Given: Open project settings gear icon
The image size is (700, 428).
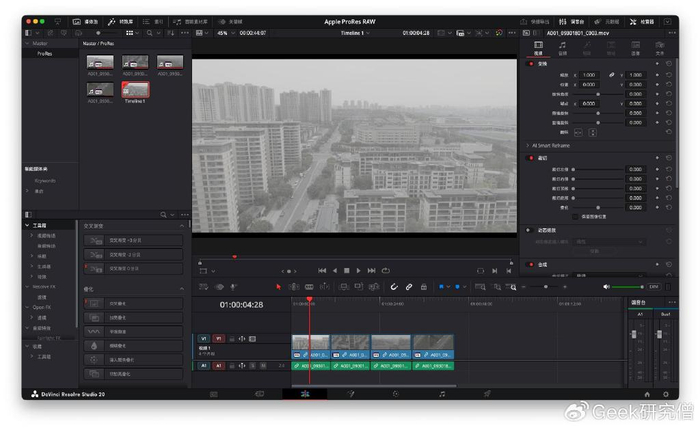Looking at the screenshot, I should (665, 394).
